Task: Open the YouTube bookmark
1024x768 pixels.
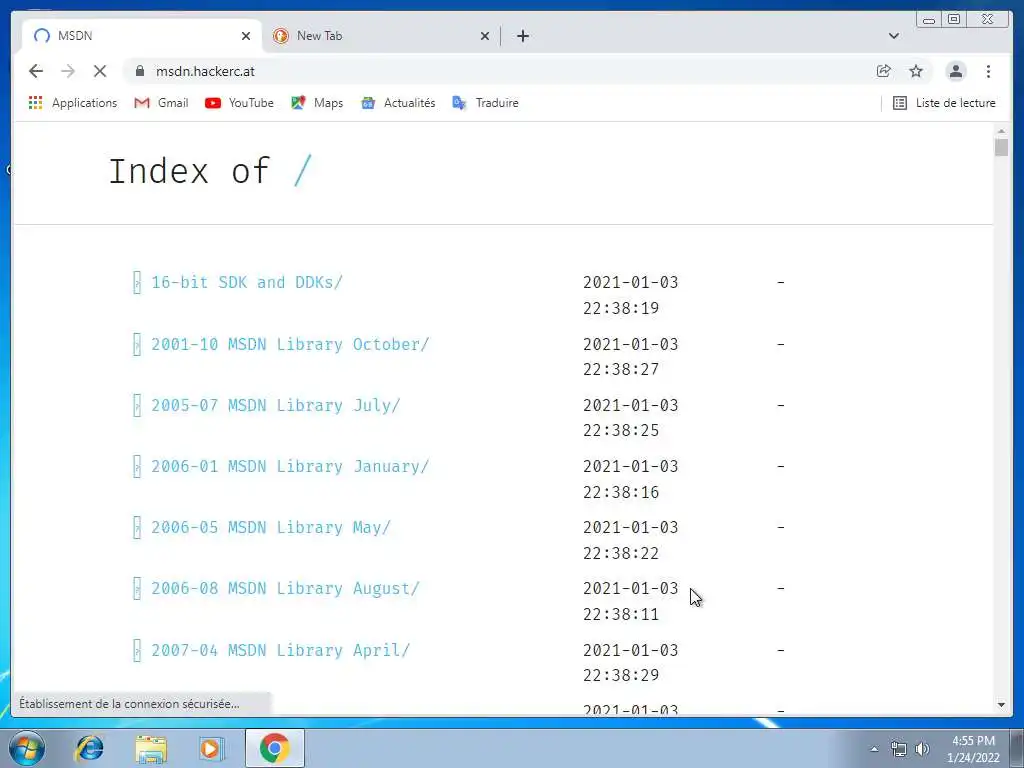Action: pyautogui.click(x=239, y=103)
